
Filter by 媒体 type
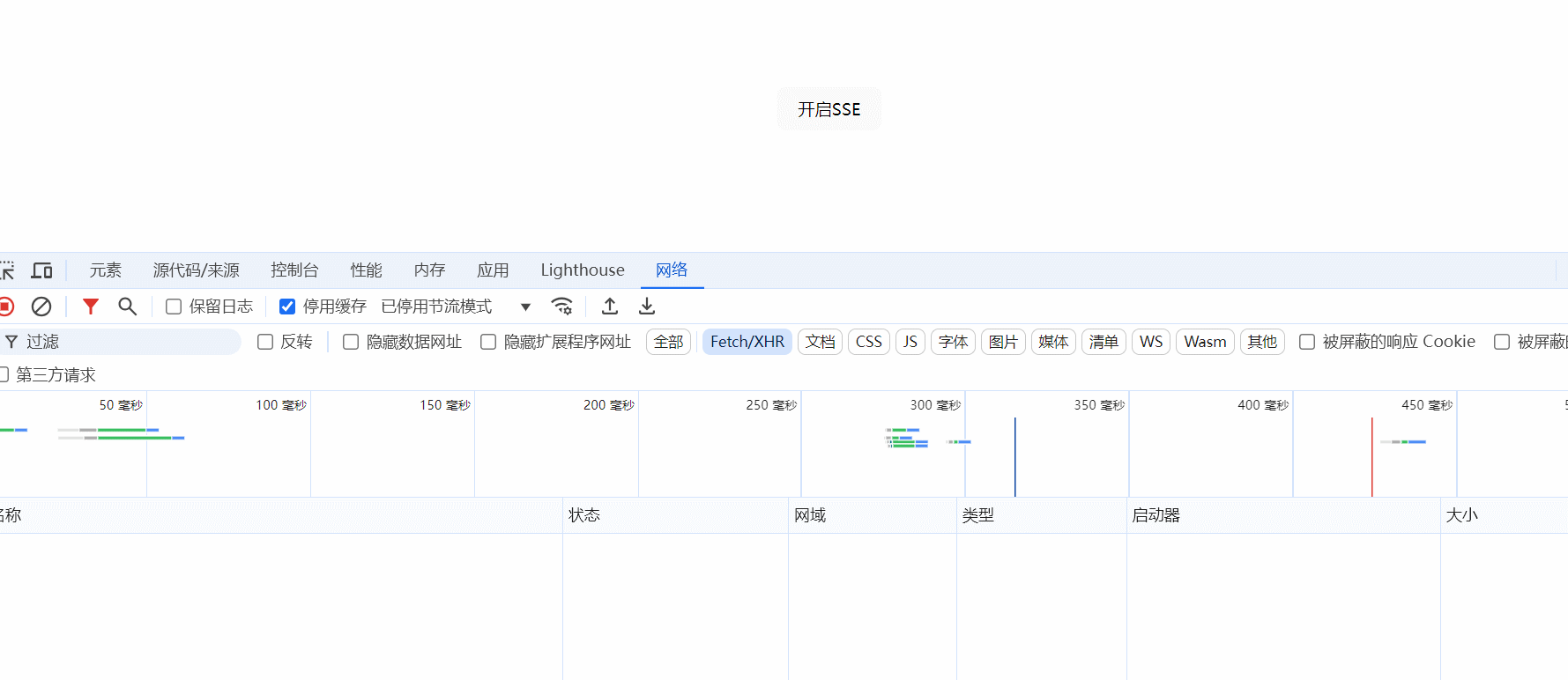point(1053,342)
